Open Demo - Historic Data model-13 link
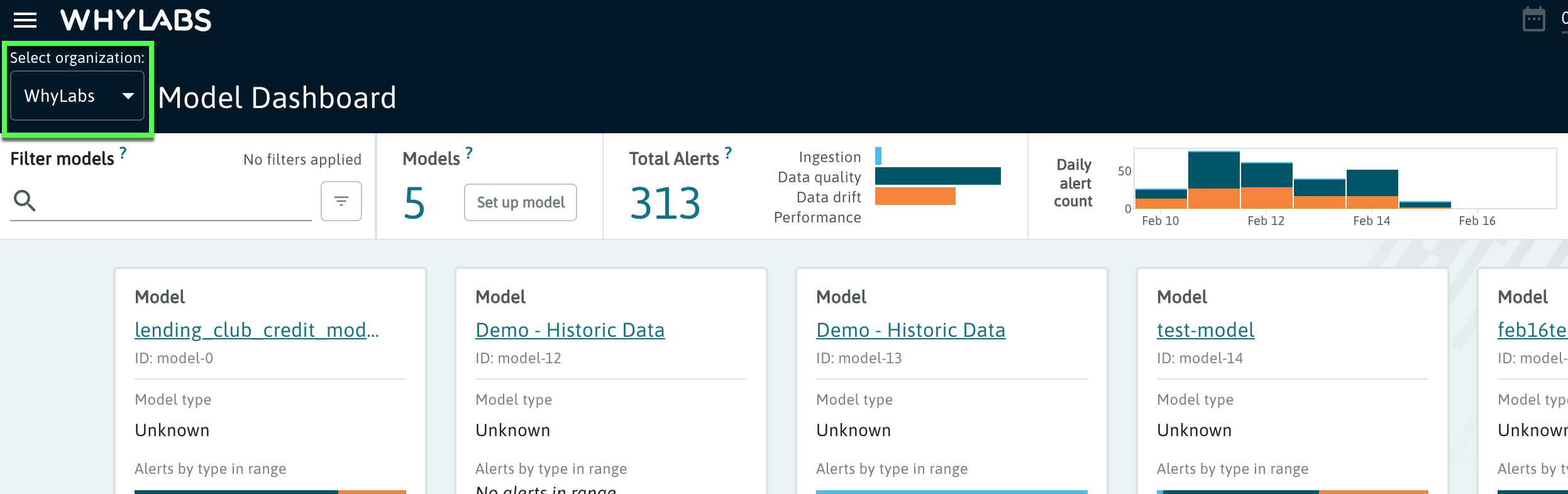This screenshot has height=494, width=1568. 910,330
